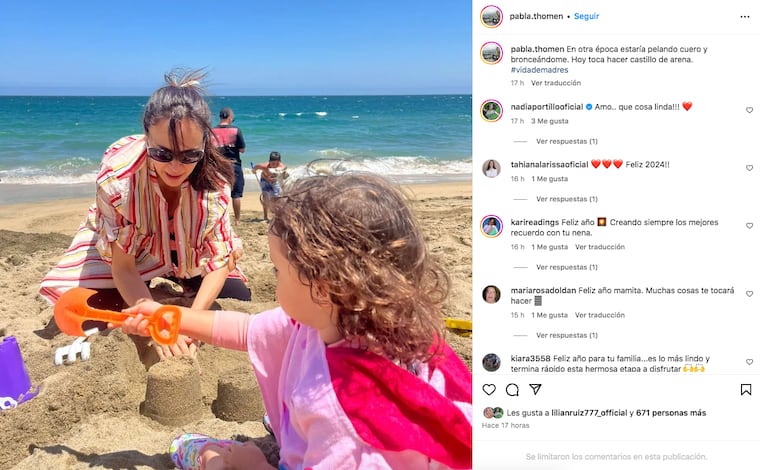Show translation of the post caption

[556, 83]
